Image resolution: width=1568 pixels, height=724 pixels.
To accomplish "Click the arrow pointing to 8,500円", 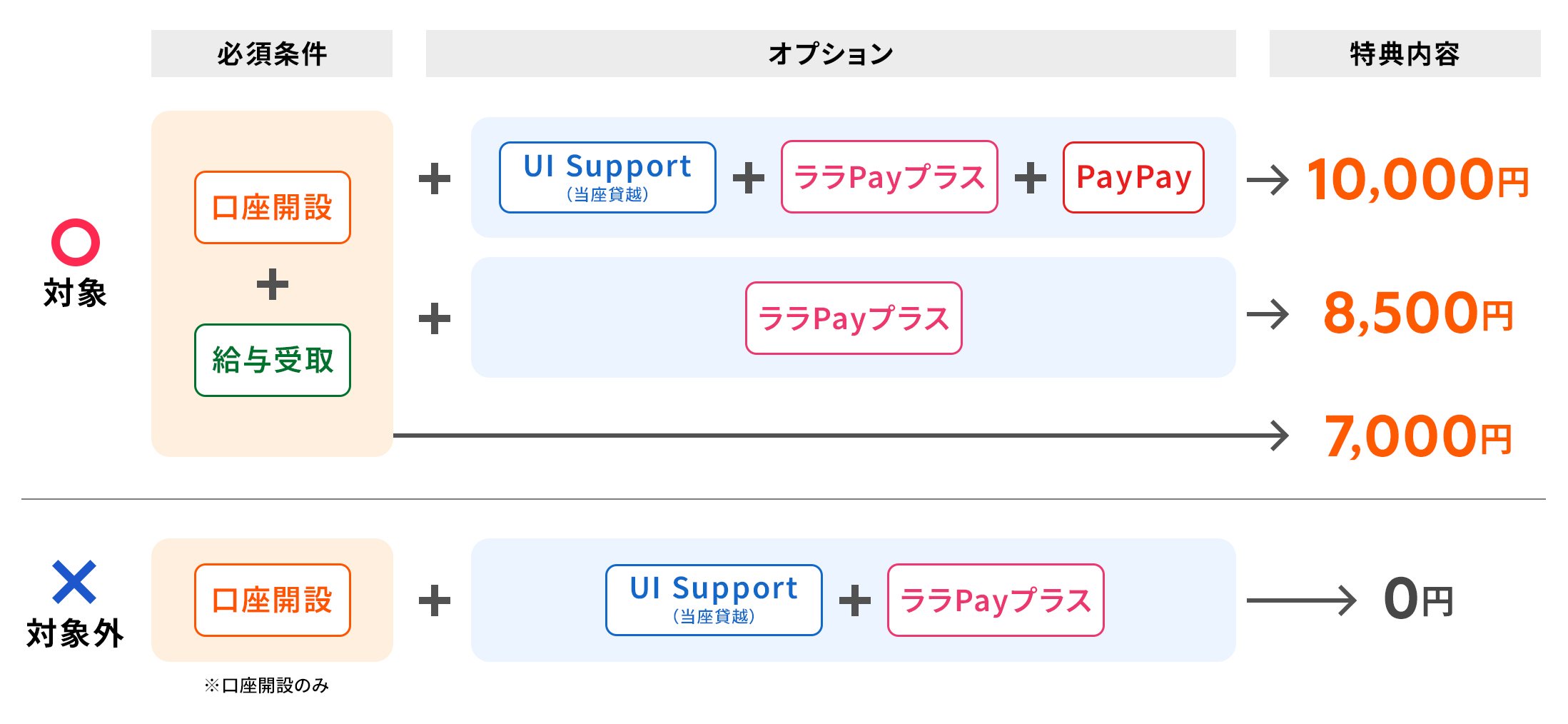I will [x=1268, y=314].
